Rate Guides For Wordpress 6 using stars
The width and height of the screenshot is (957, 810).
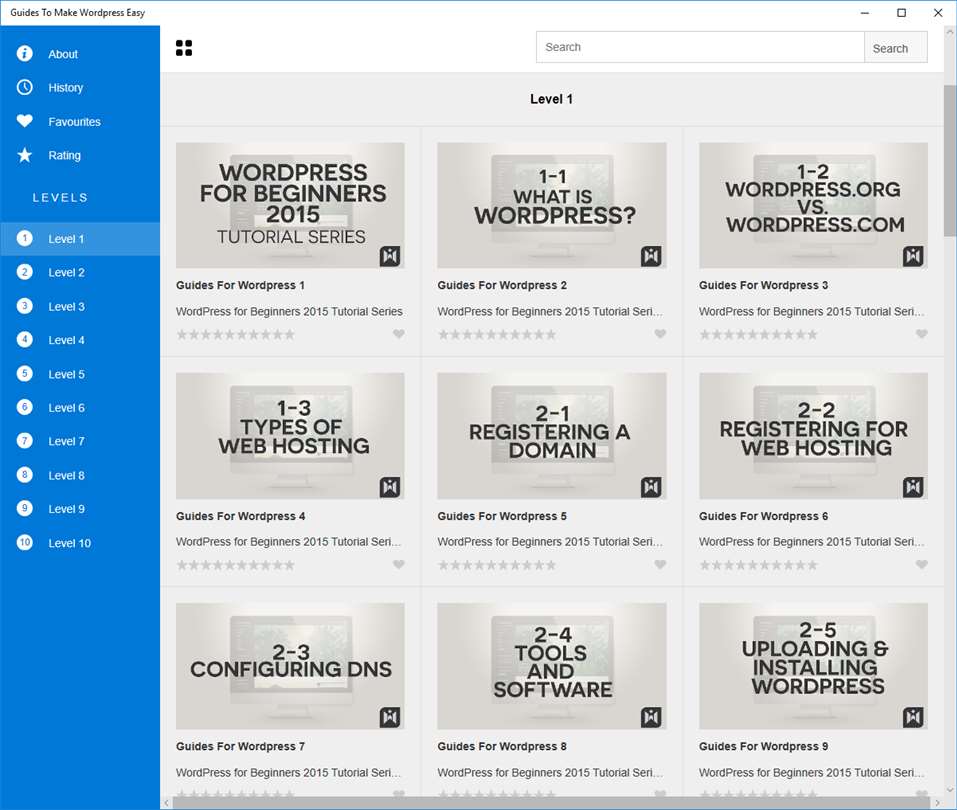759,565
